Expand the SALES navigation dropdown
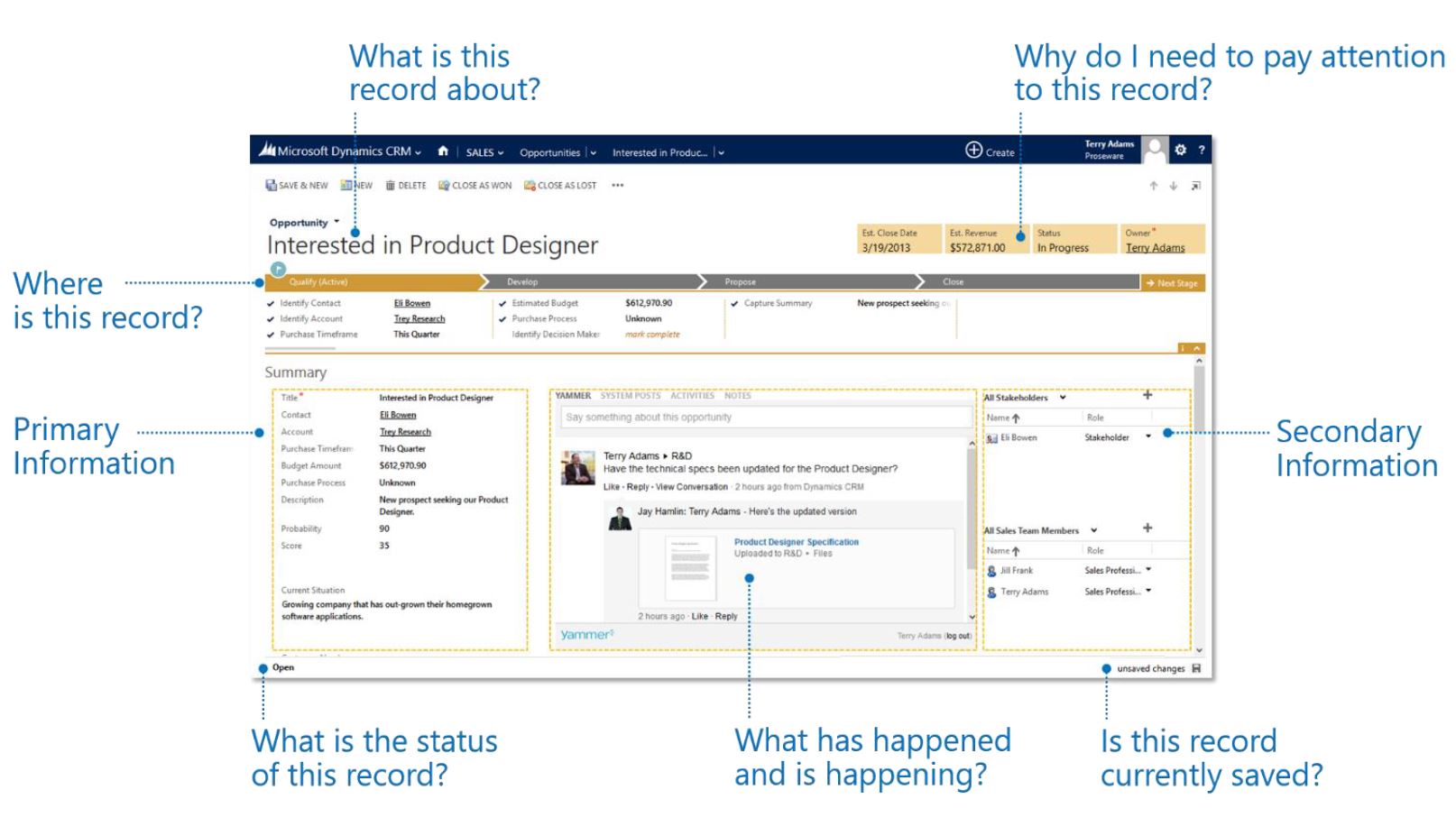The height and width of the screenshot is (836, 1456). [485, 152]
